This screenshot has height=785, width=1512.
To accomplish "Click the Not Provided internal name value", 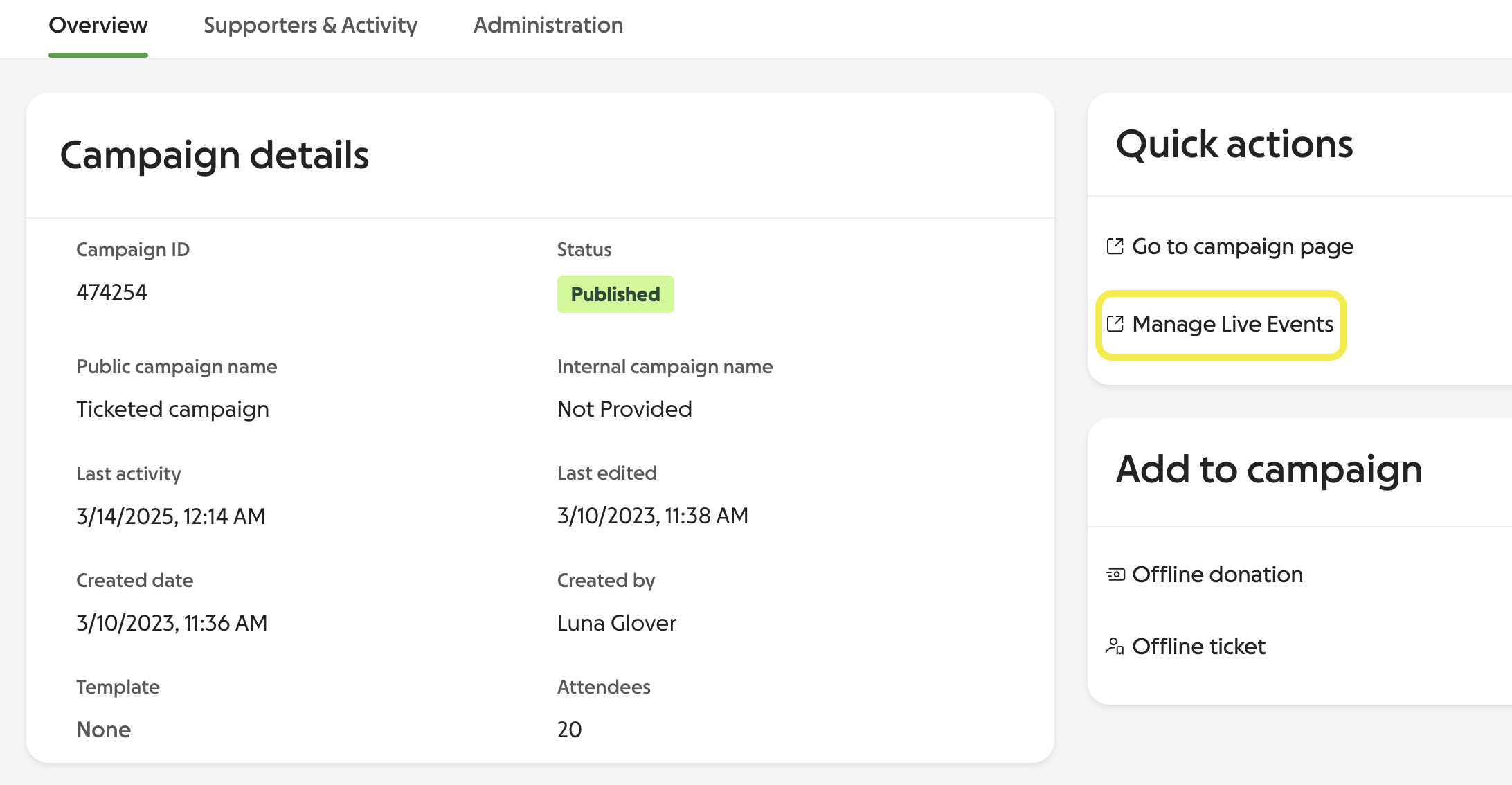I will tap(624, 409).
